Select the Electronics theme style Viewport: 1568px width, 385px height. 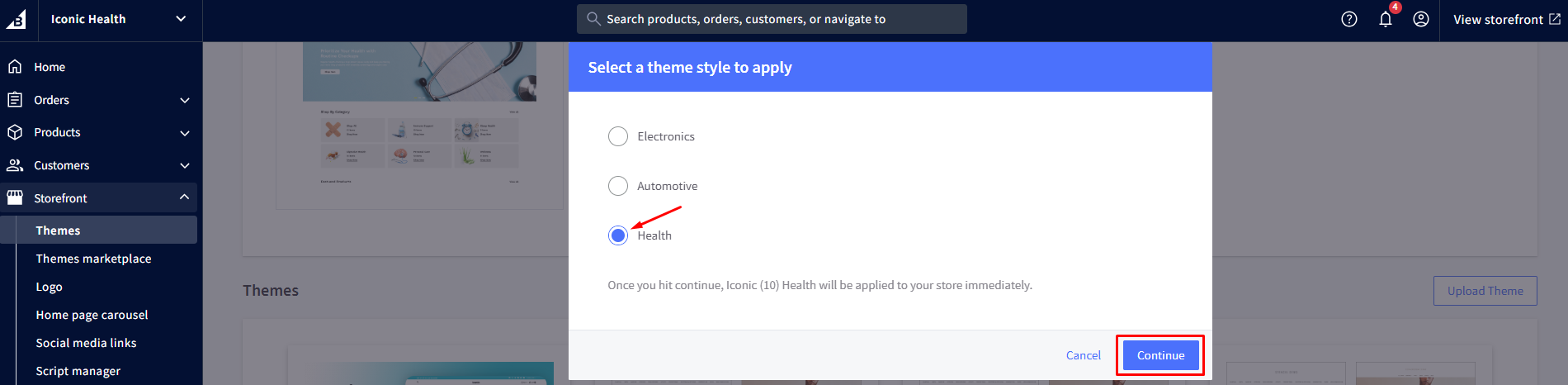[x=618, y=136]
